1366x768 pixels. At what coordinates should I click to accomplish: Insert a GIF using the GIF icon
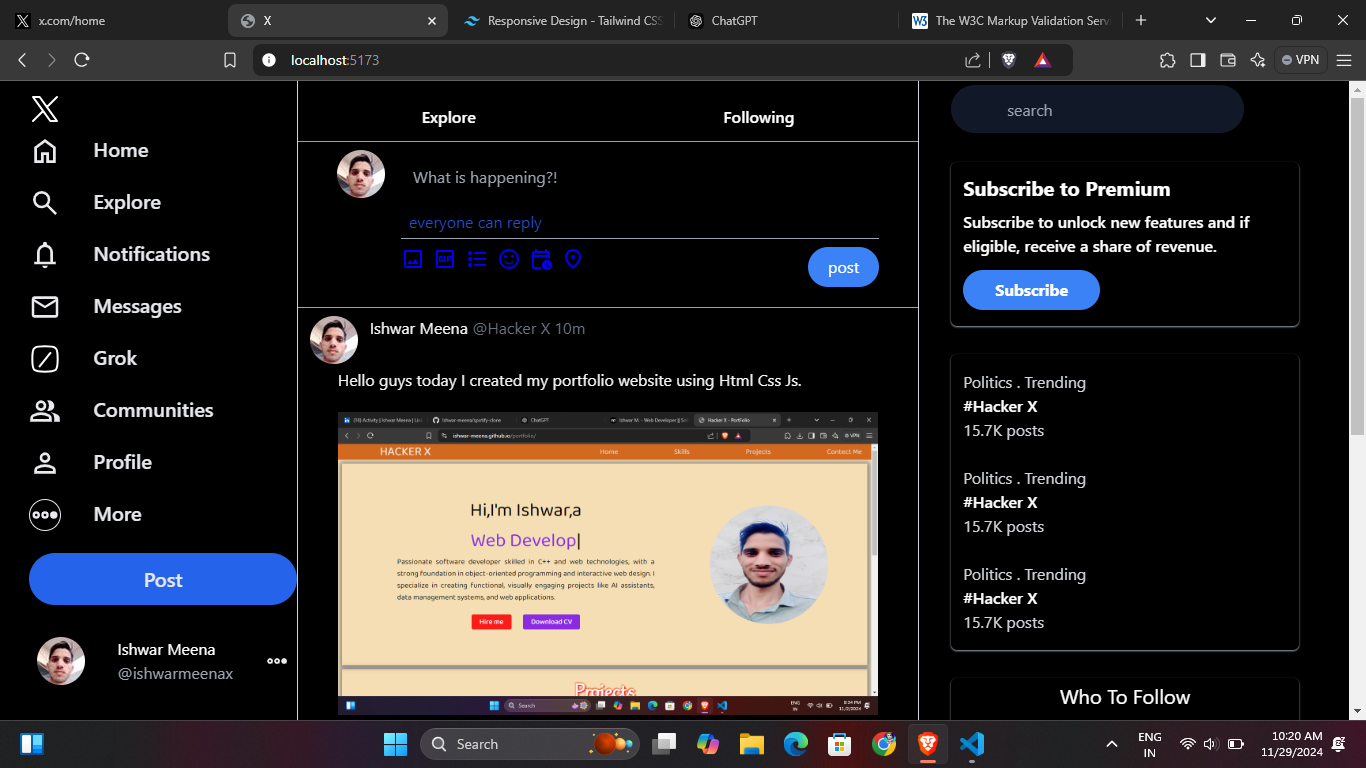coord(445,259)
